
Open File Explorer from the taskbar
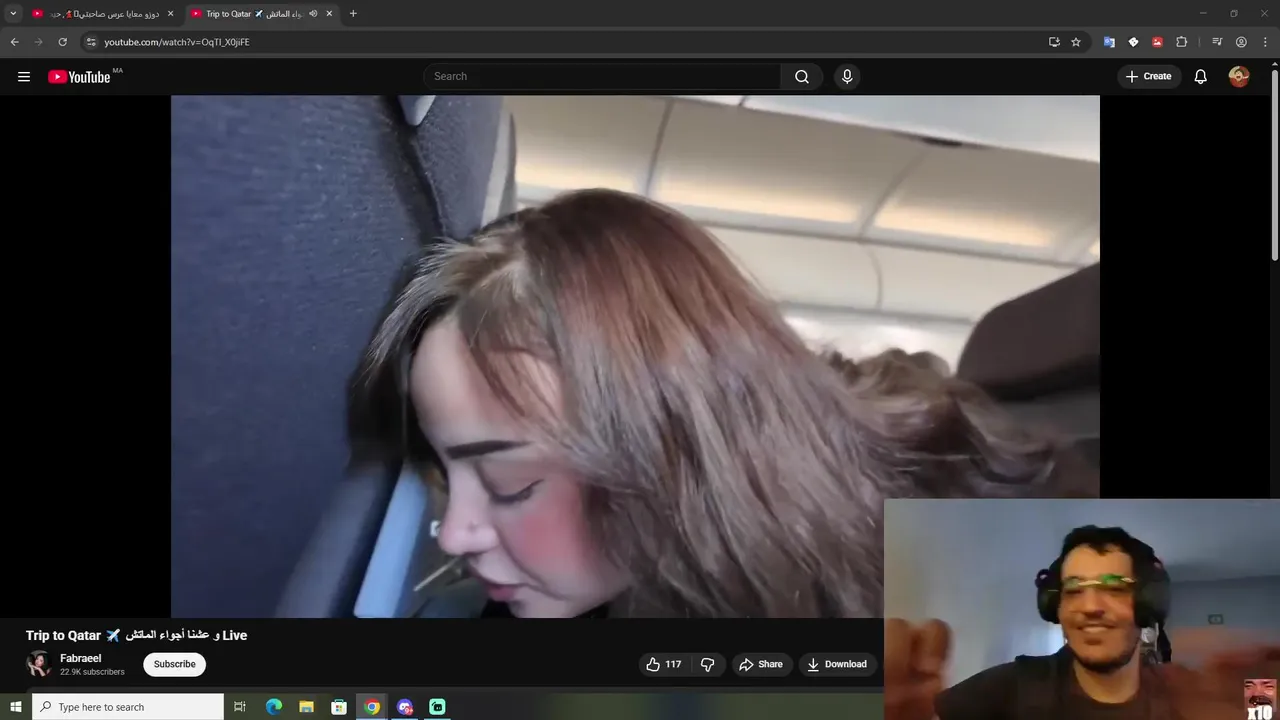pyautogui.click(x=306, y=707)
